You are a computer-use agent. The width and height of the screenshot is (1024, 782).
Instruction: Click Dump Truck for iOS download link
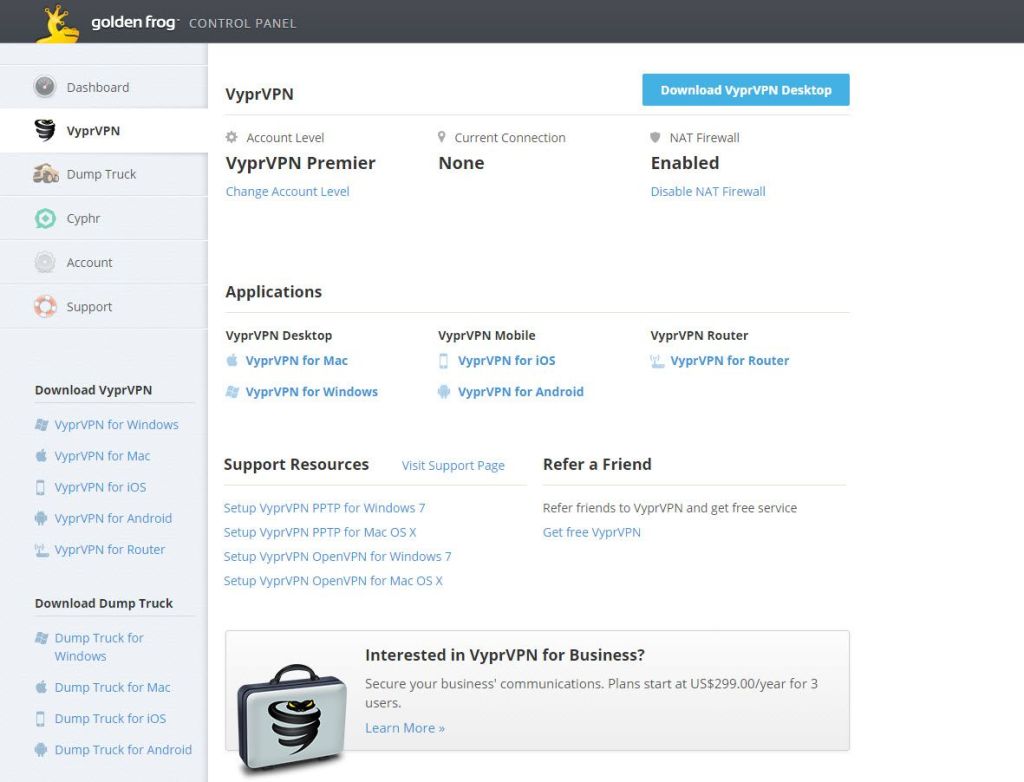pos(110,719)
